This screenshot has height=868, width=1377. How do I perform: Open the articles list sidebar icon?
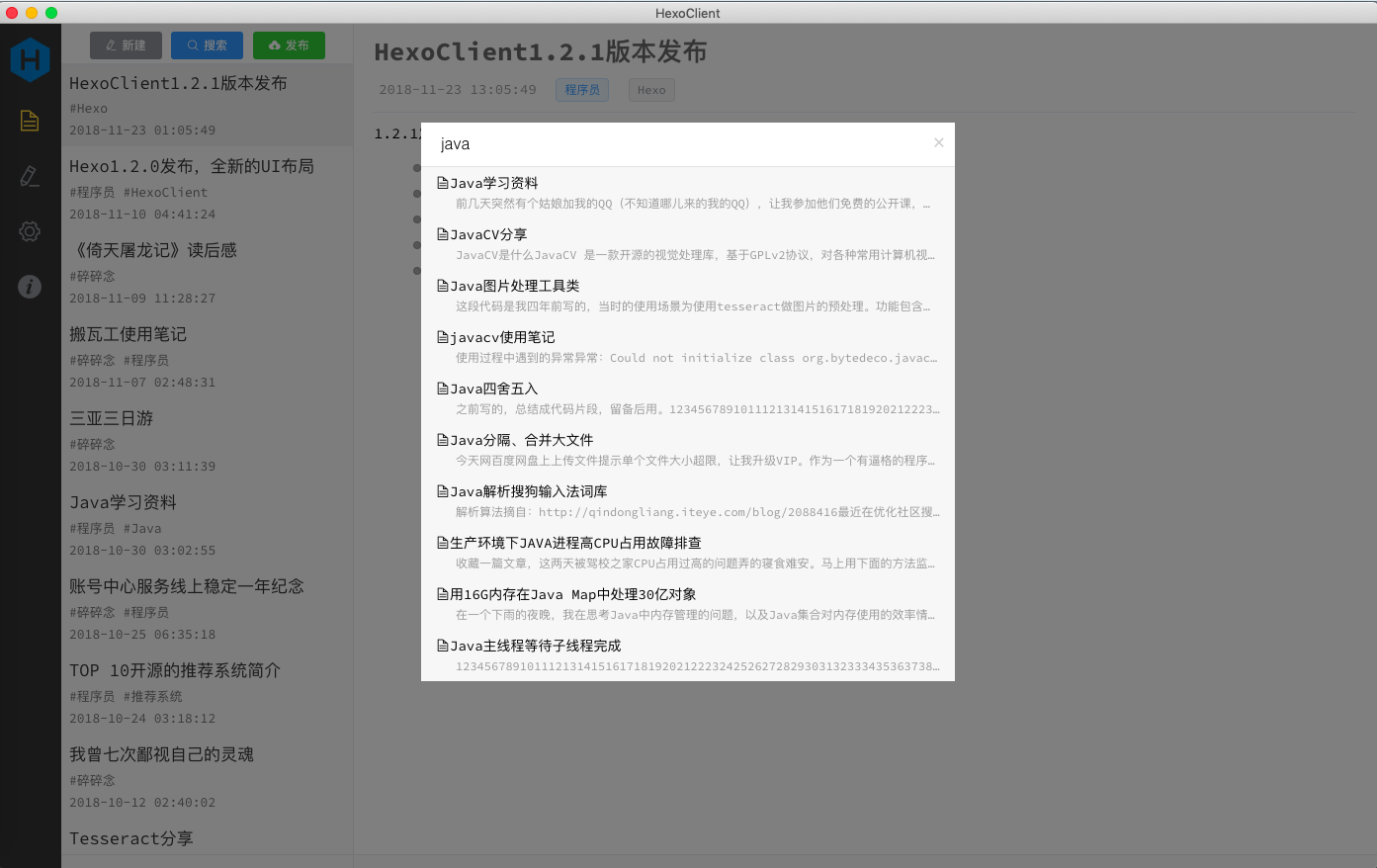30,121
